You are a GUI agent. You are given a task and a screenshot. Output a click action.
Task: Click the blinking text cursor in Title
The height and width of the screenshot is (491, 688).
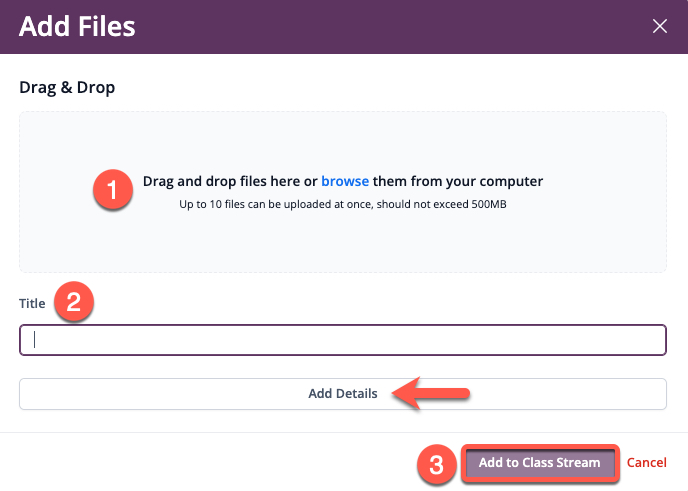click(x=35, y=340)
